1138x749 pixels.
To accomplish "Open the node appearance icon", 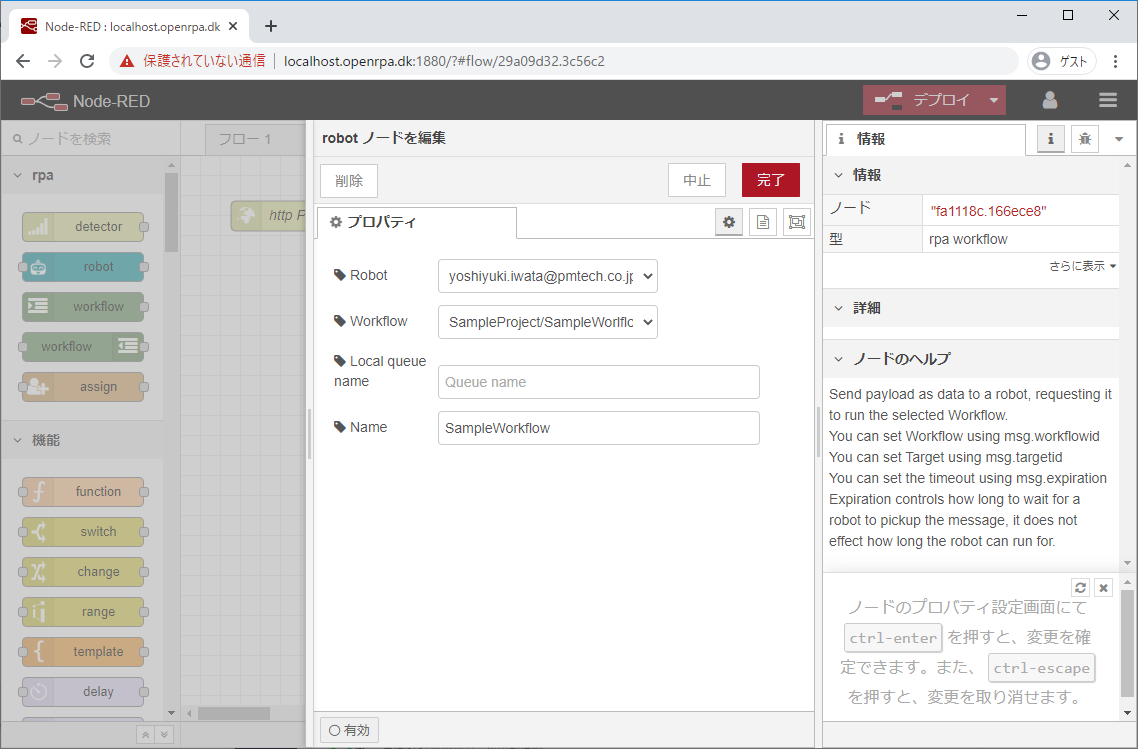I will point(797,222).
